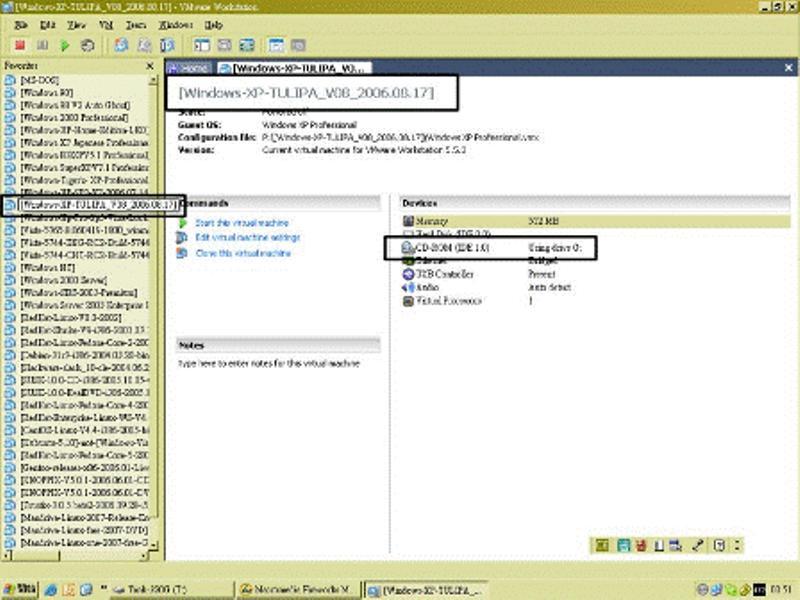Screen dimensions: 800x600
Task: Click the Memory chip icon
Action: (x=408, y=221)
